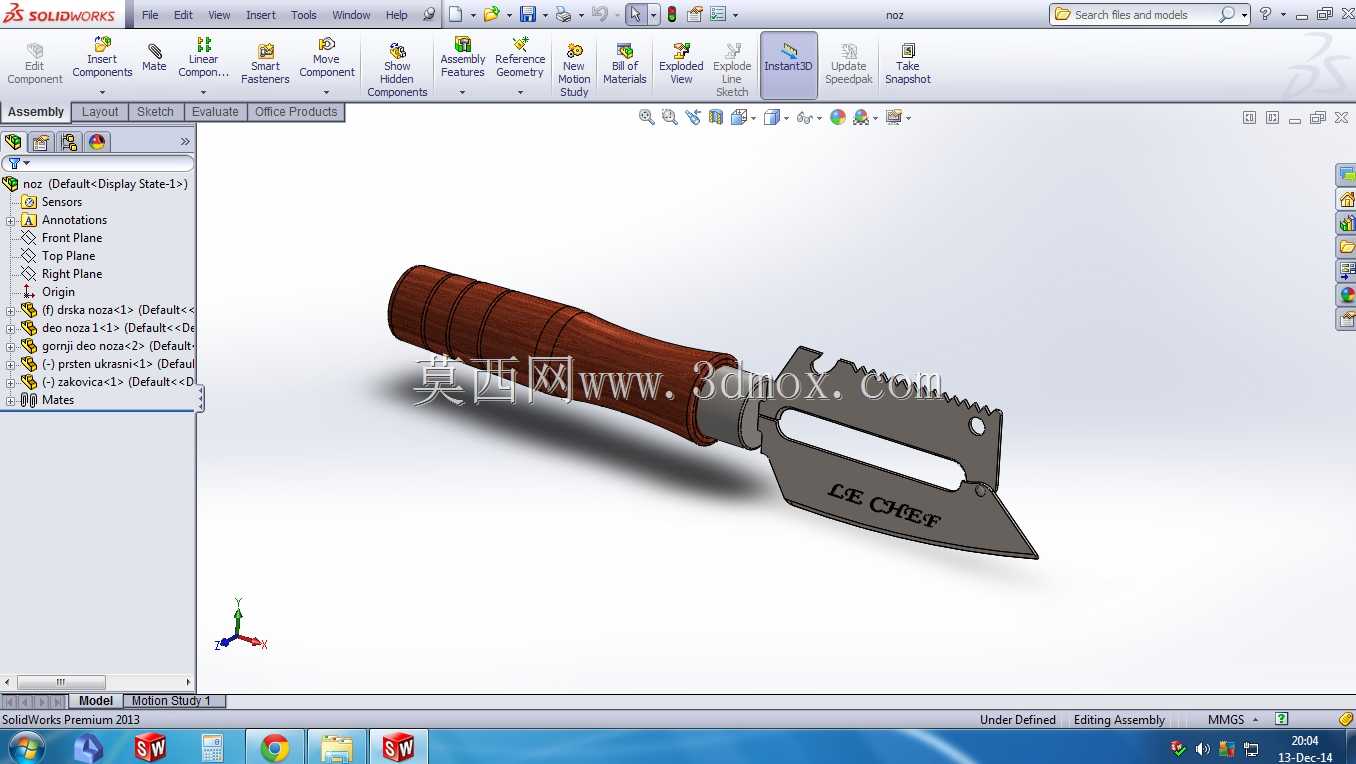The width and height of the screenshot is (1356, 764).
Task: Click Zoom to Area icon
Action: [x=670, y=117]
